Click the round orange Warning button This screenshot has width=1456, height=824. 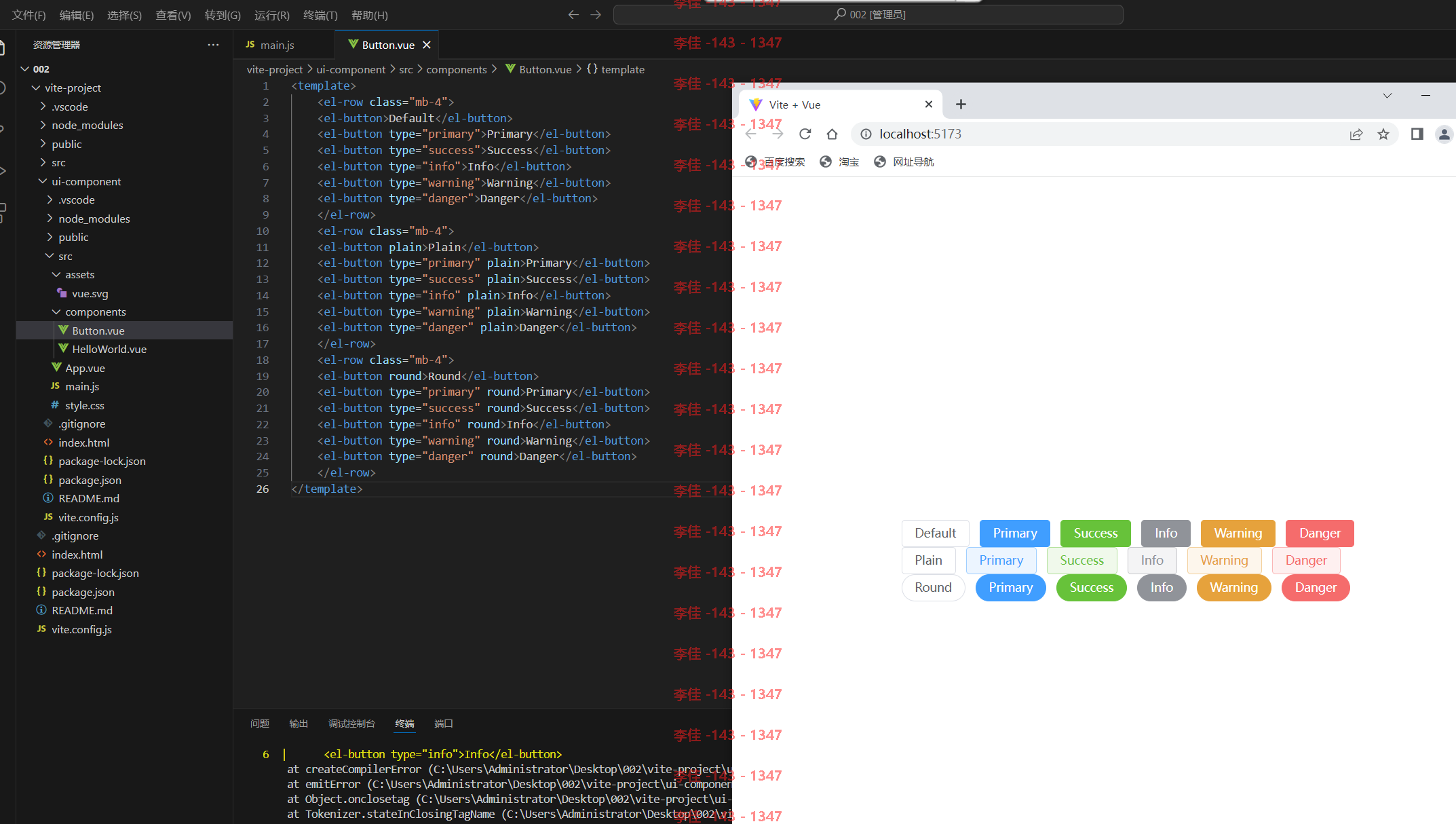[1233, 587]
